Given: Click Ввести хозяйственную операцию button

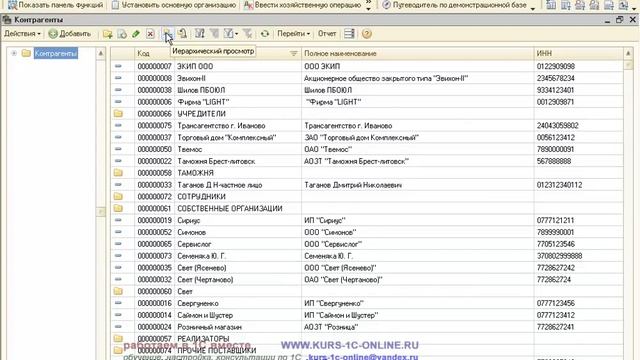Looking at the screenshot, I should 302,5.
